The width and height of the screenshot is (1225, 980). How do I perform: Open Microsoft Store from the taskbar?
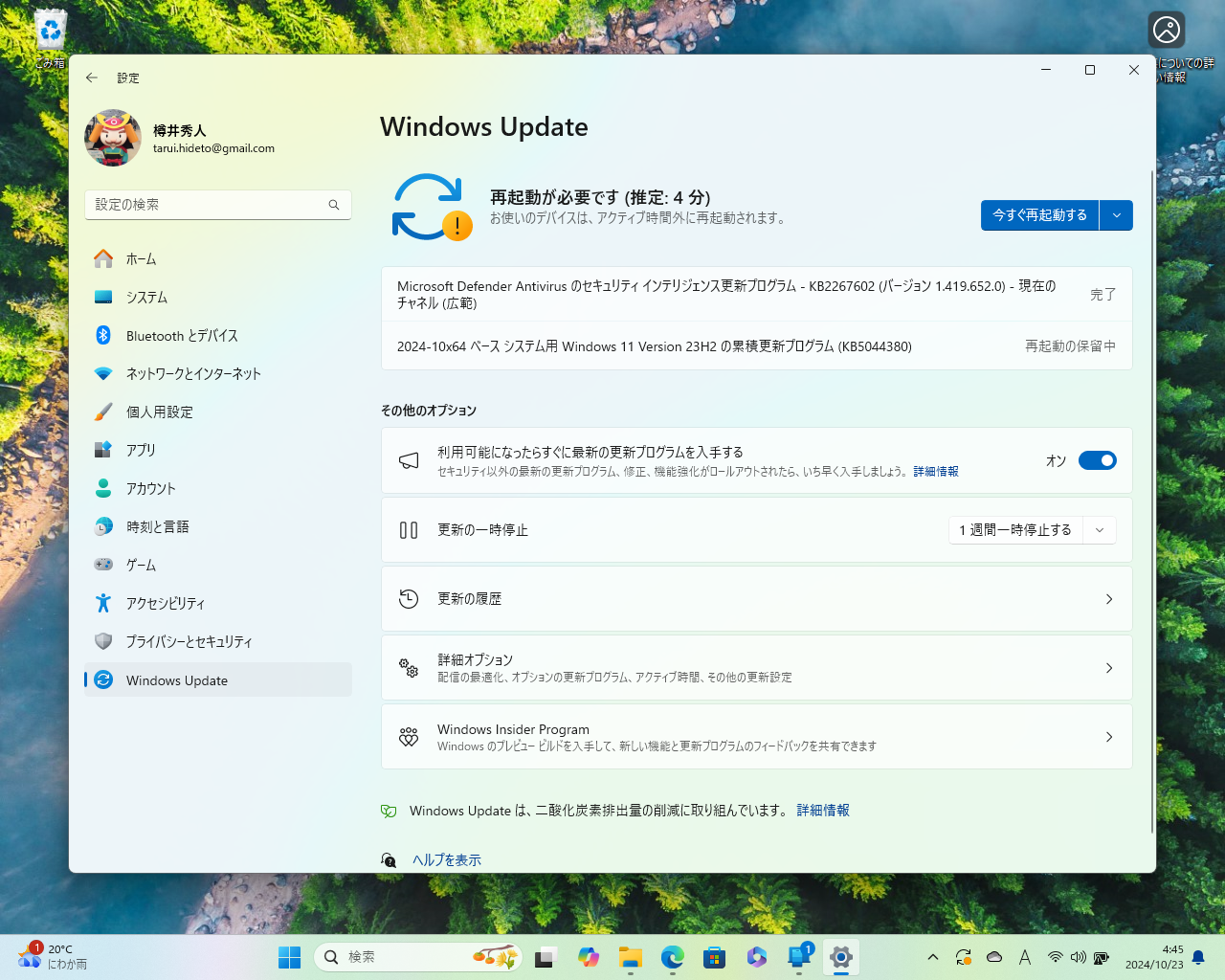(715, 957)
